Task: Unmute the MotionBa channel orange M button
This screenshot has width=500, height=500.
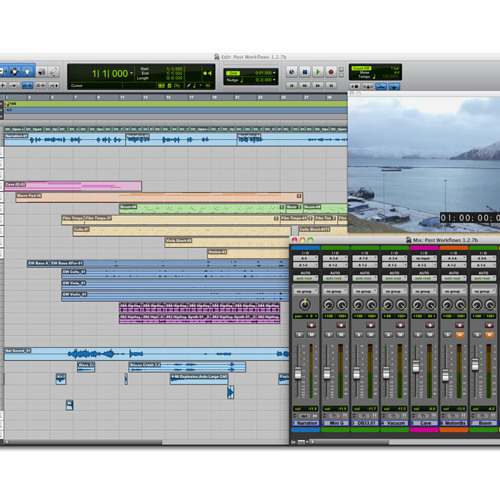Action: pos(460,334)
